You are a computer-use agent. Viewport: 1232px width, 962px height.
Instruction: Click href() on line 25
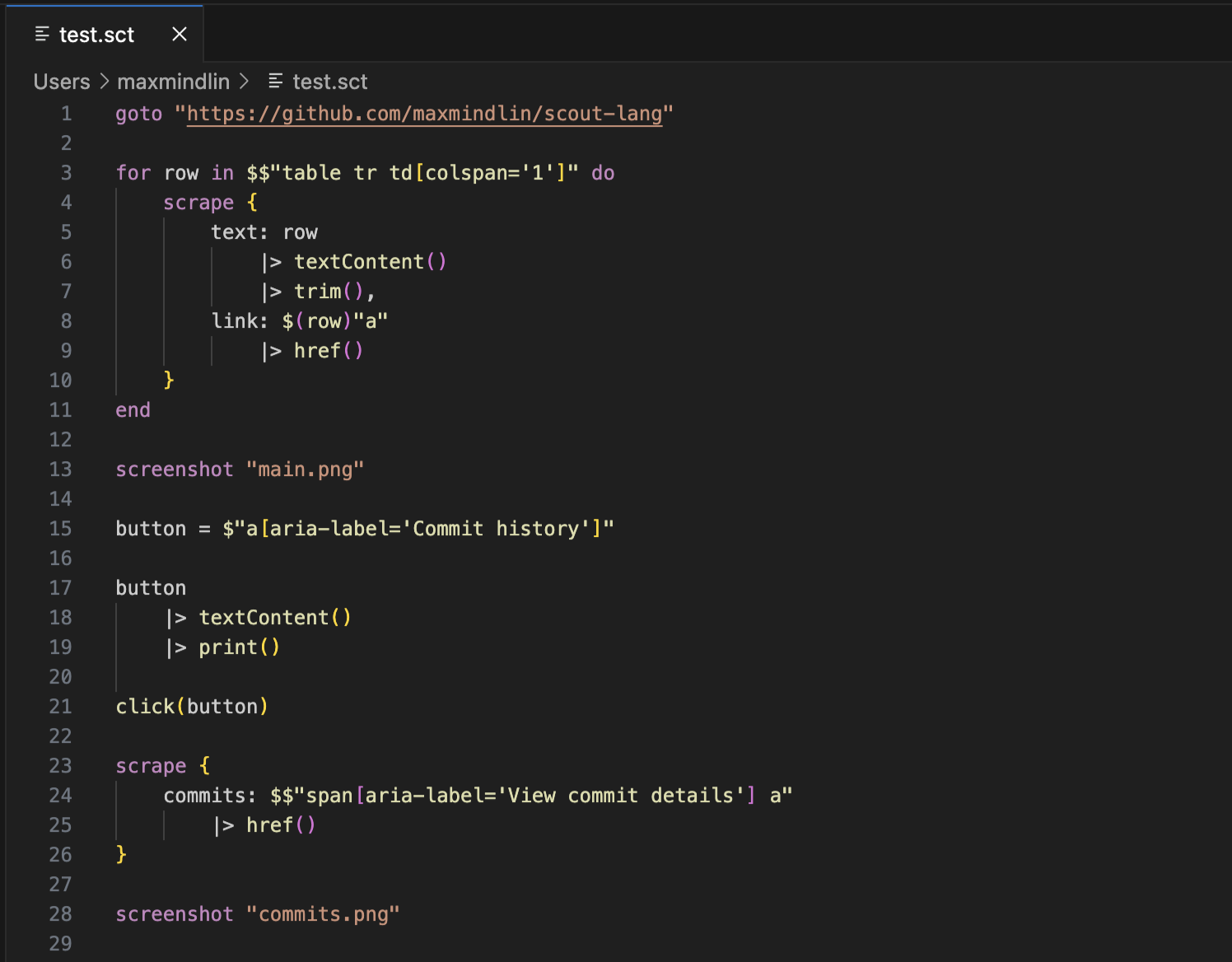tap(281, 825)
